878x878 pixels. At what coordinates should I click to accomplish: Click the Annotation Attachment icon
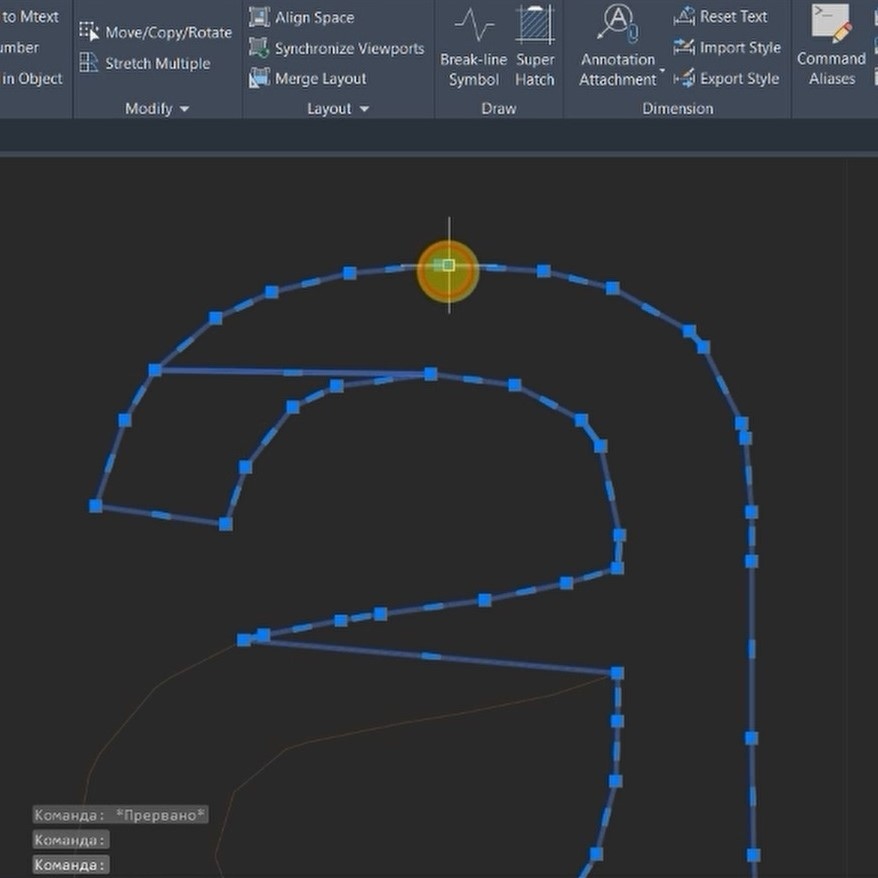click(x=617, y=24)
